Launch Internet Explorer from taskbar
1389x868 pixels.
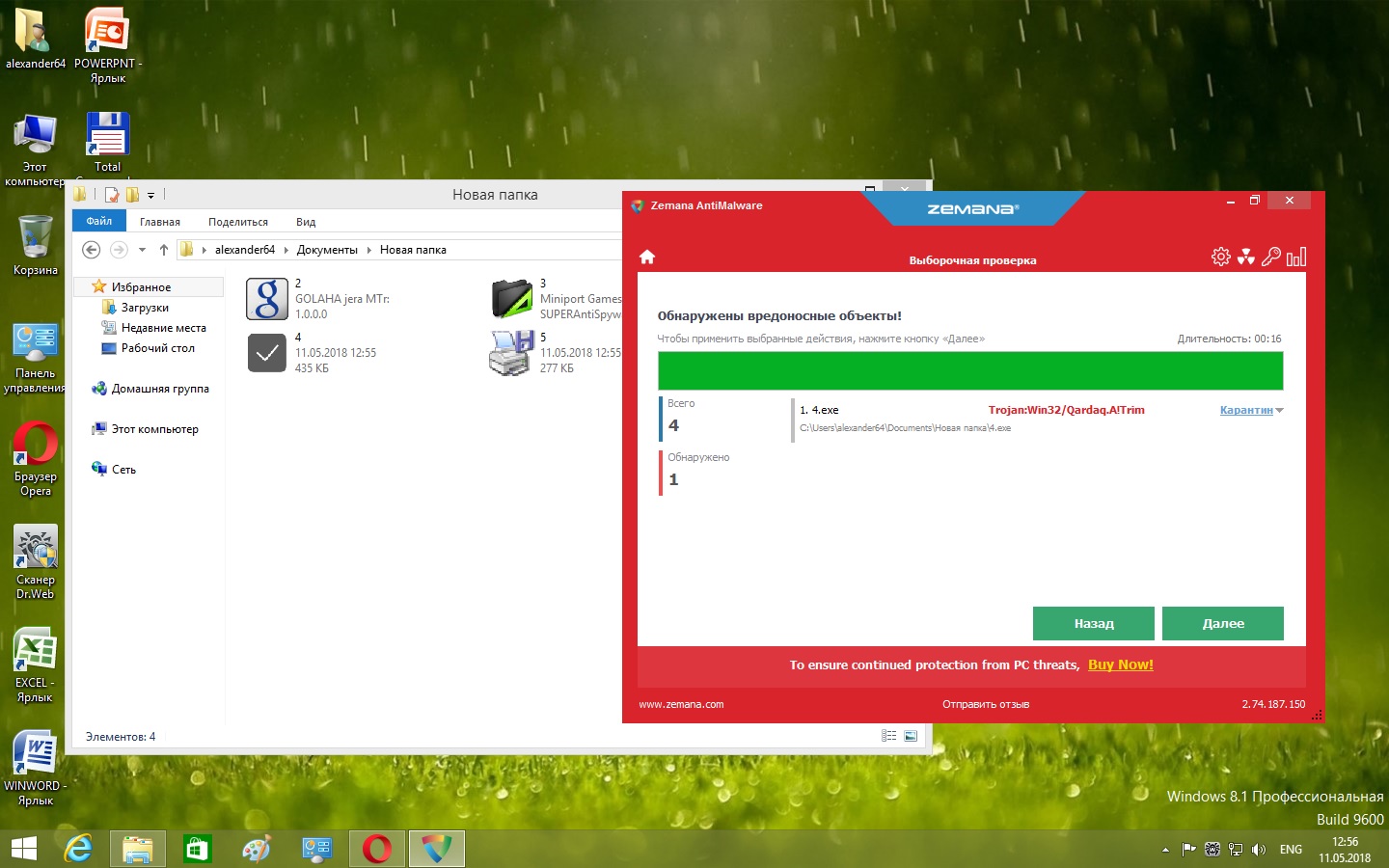pos(78,849)
